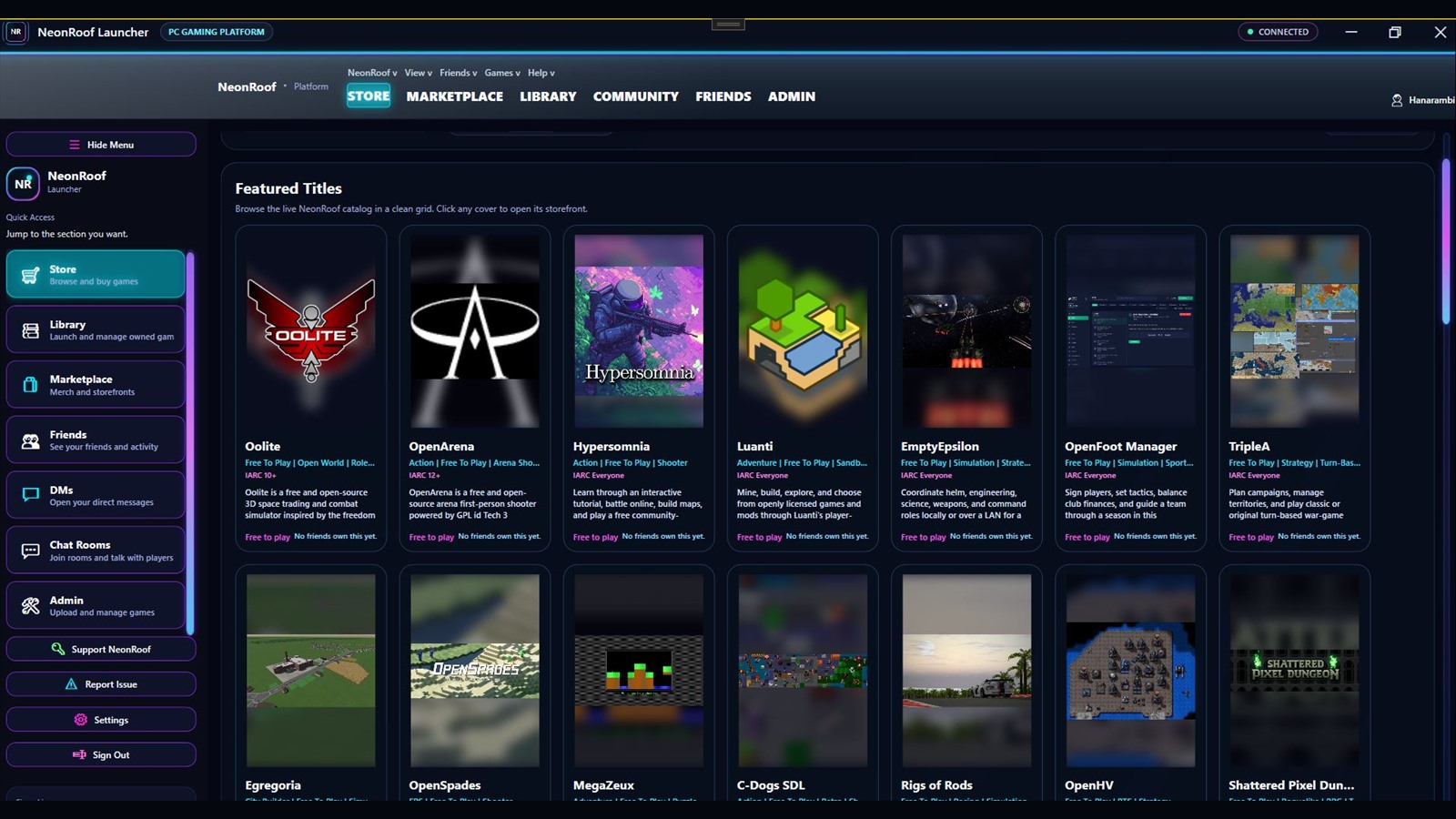Switch to the LIBRARY tab
This screenshot has width=1456, height=819.
coord(548,96)
